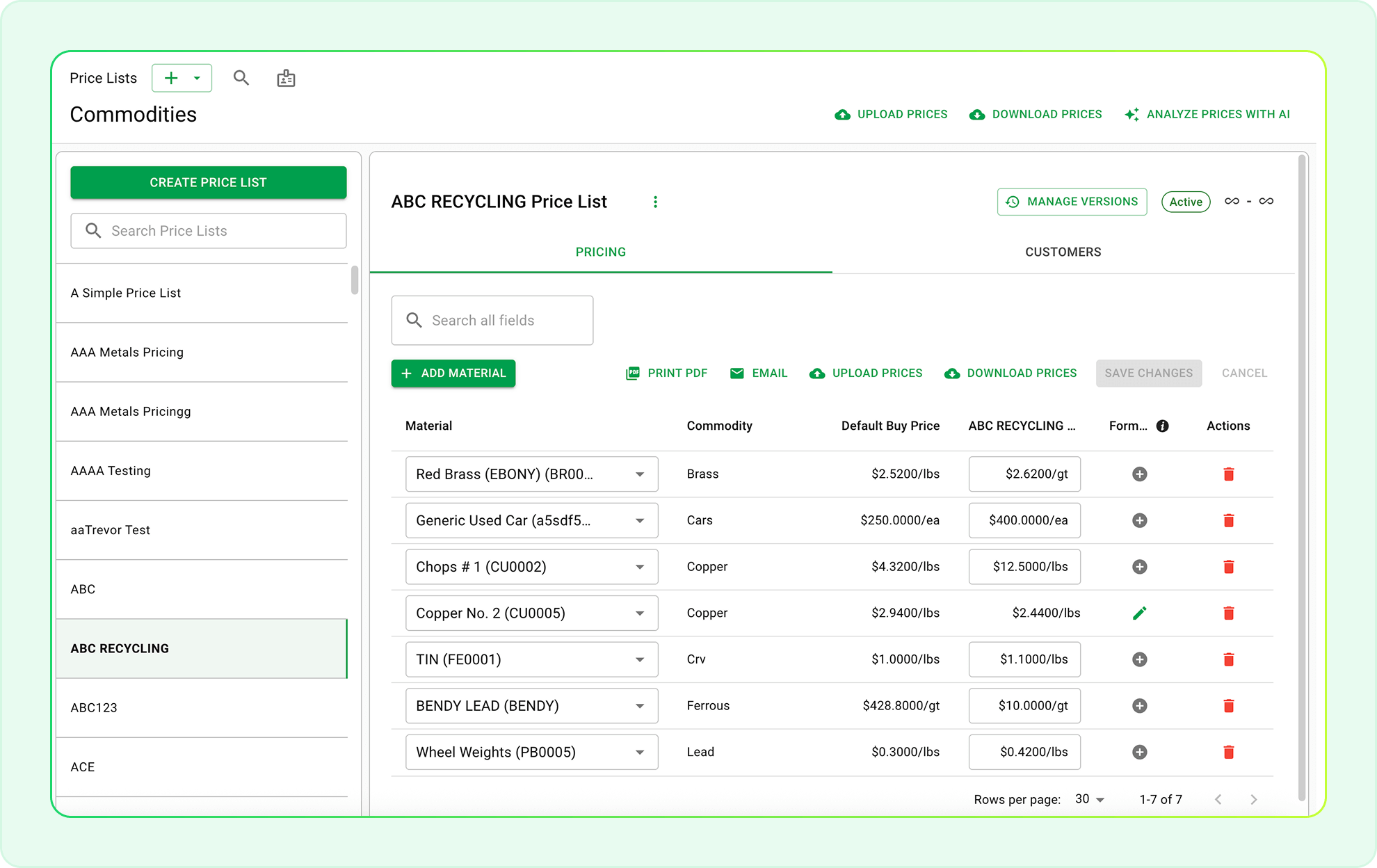This screenshot has width=1377, height=868.
Task: Click the Search Price Lists field
Action: 208,231
